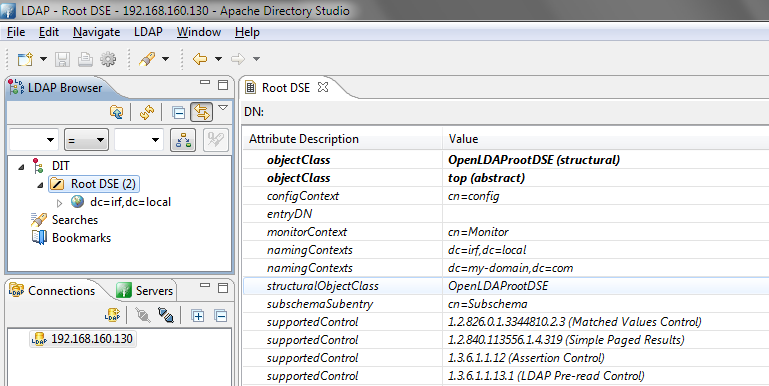
Task: Select value cn=Subschema
Action: pos(487,304)
